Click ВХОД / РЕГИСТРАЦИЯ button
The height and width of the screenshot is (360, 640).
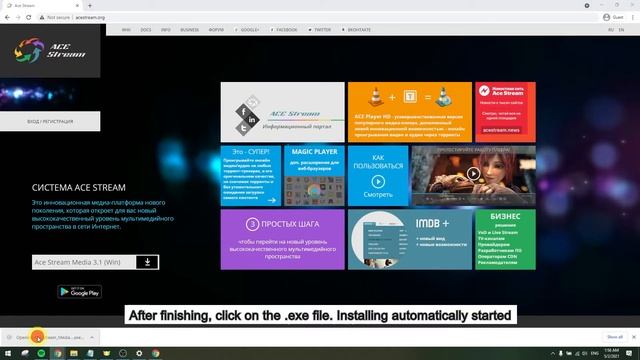tap(50, 121)
